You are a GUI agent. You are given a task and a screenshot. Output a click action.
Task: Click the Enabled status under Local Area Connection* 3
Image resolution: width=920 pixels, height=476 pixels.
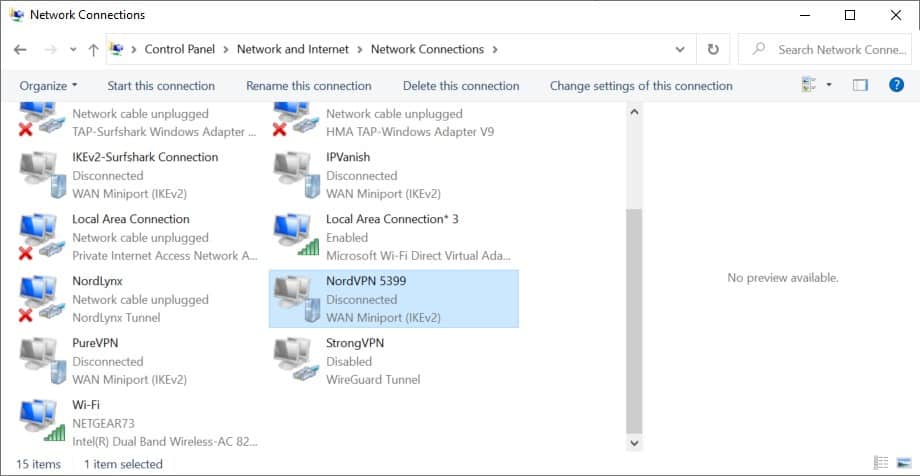(x=347, y=238)
